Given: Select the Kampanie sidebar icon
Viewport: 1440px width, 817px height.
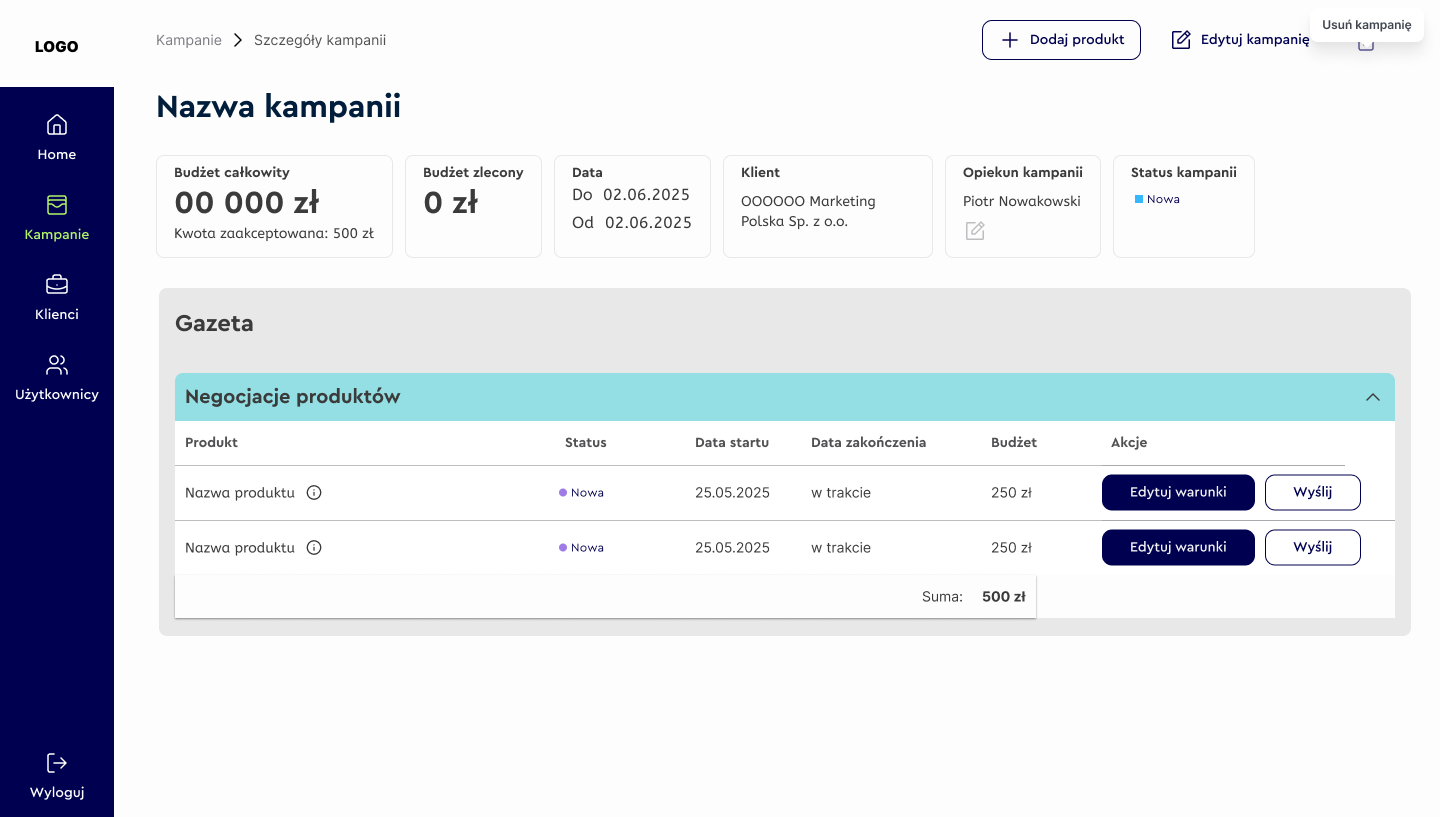Looking at the screenshot, I should pyautogui.click(x=57, y=205).
